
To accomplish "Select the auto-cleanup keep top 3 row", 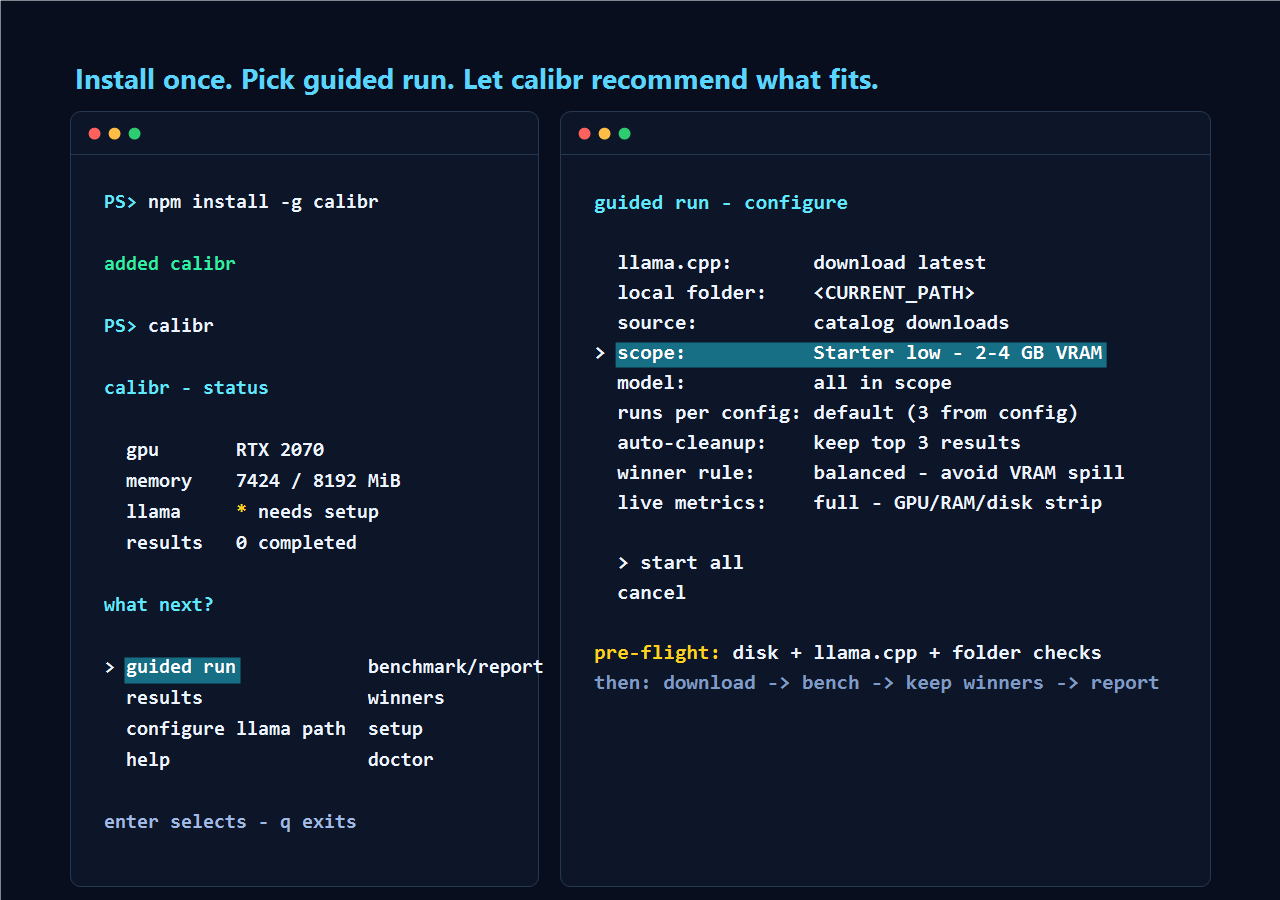I will tap(819, 443).
